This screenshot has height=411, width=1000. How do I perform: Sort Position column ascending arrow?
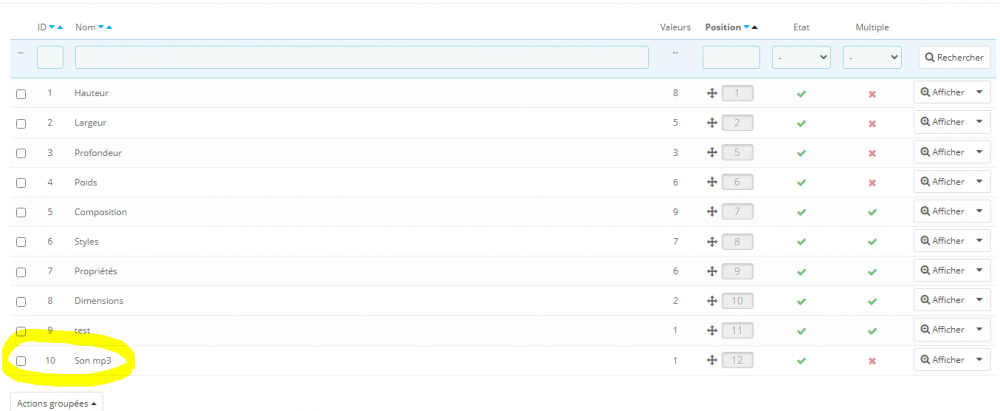[754, 27]
